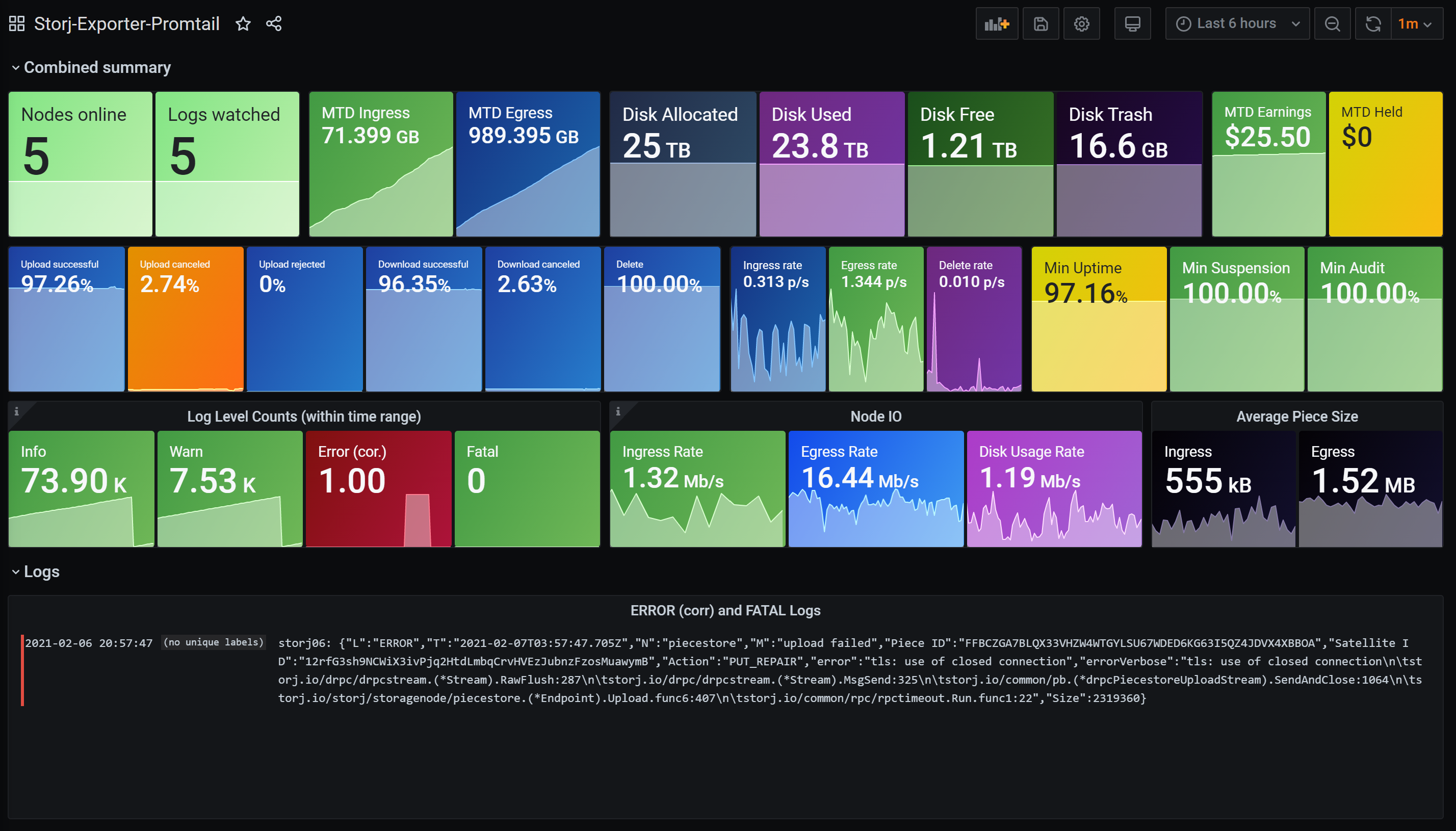Open the Nodes online panel
Image resolution: width=1456 pixels, height=831 pixels.
point(81,164)
